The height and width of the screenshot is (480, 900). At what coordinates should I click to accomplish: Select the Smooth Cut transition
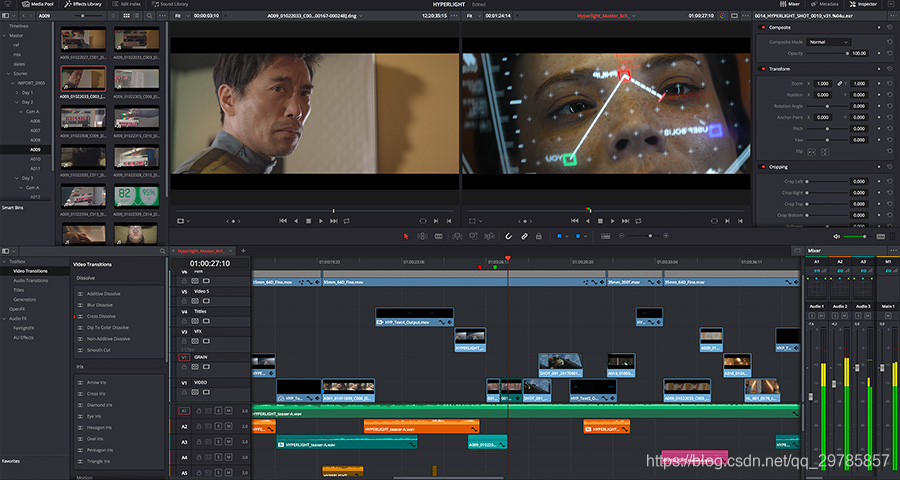[98, 350]
